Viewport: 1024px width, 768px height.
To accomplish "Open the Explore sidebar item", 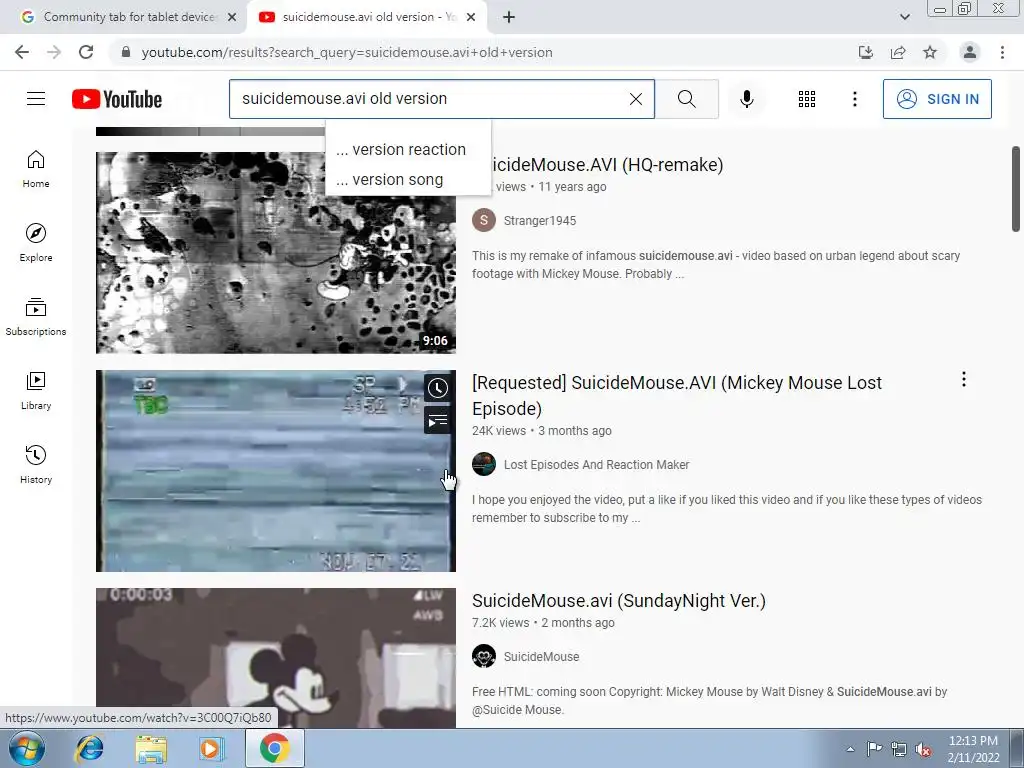I will tap(36, 242).
